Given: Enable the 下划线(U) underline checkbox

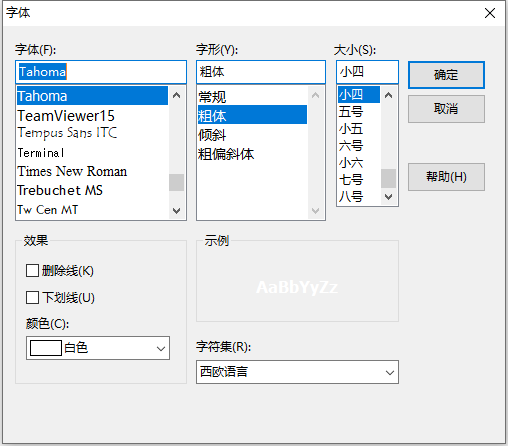Looking at the screenshot, I should [x=32, y=297].
